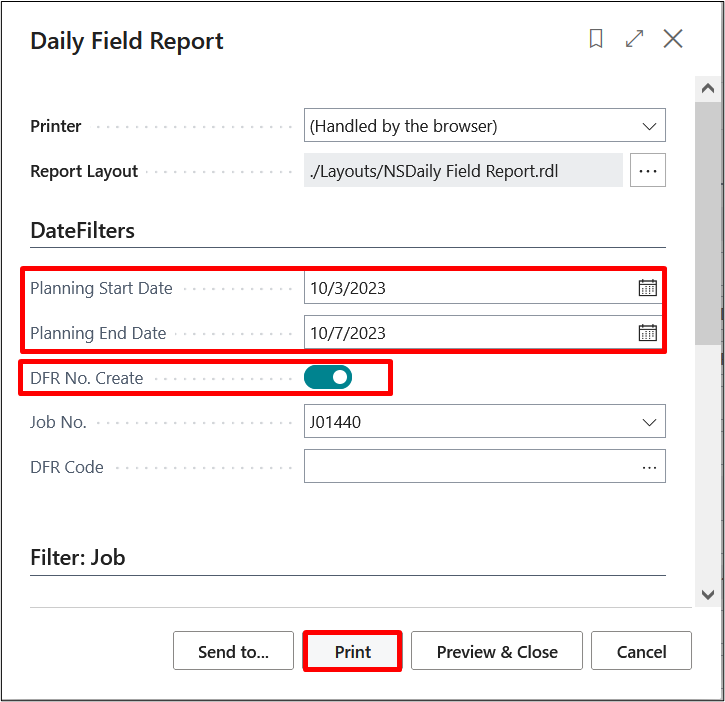Viewport: 725px width, 702px height.
Task: Open calendar picker for Planning End Date
Action: (648, 333)
